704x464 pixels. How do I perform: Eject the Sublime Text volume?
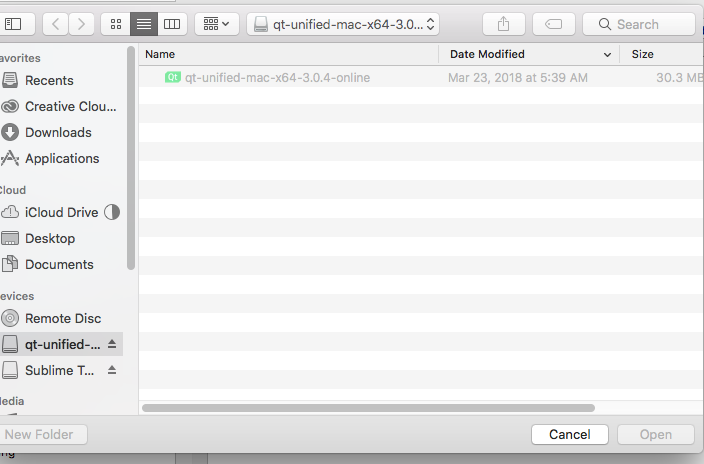(112, 370)
